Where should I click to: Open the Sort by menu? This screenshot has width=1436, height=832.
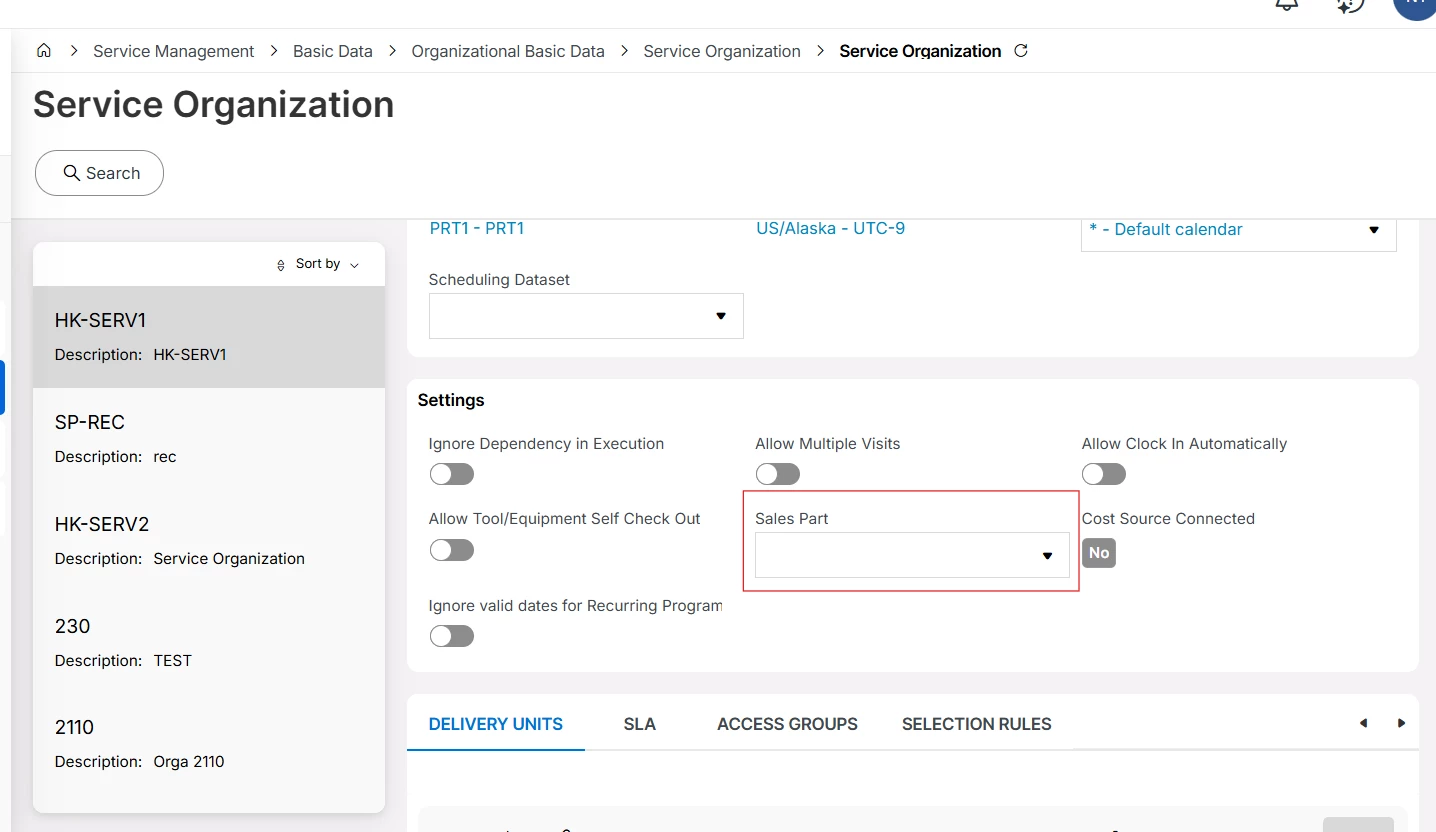pos(318,264)
